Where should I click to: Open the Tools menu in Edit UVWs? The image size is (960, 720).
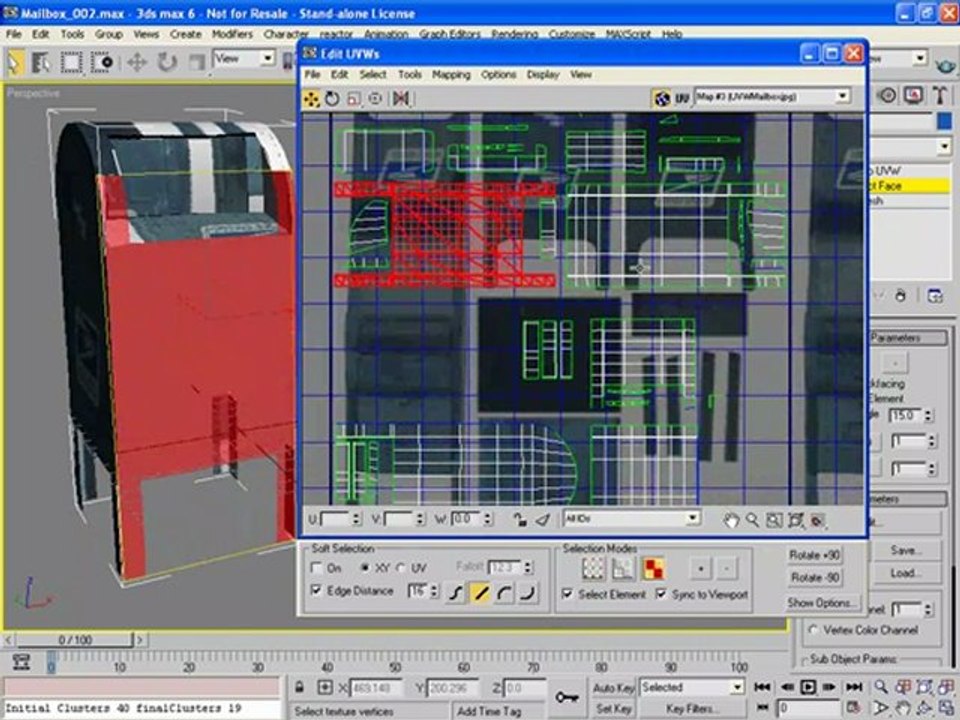pos(410,75)
